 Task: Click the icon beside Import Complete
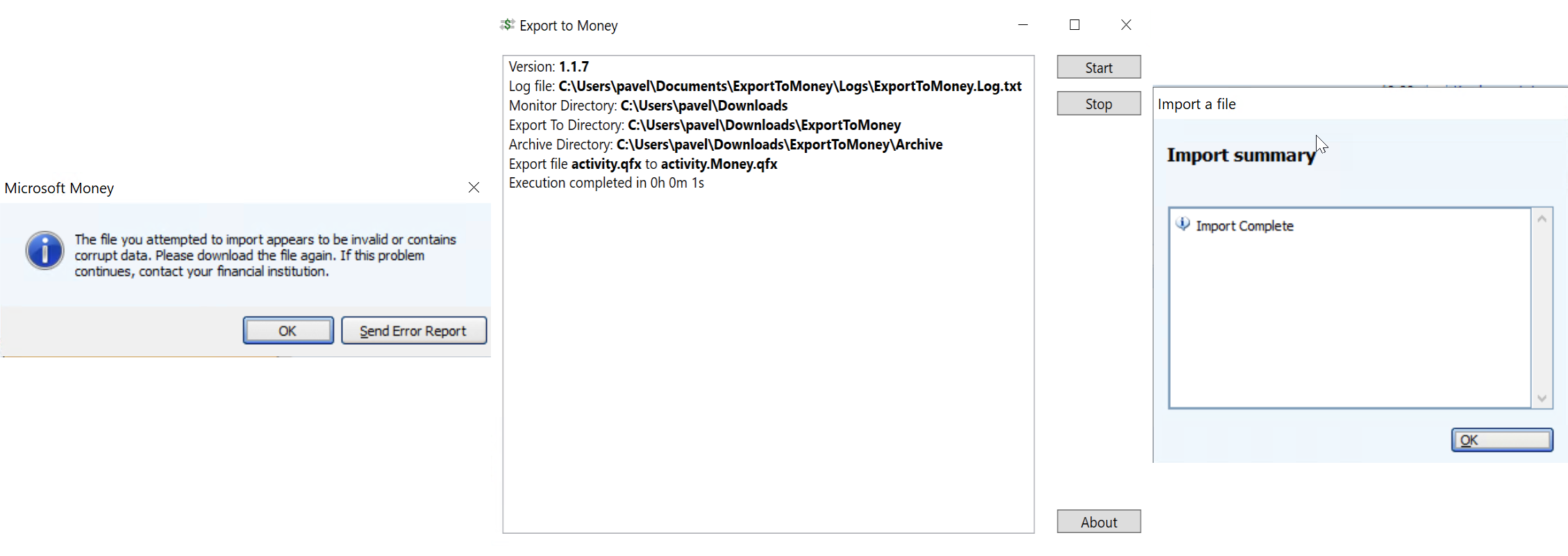pos(1183,224)
